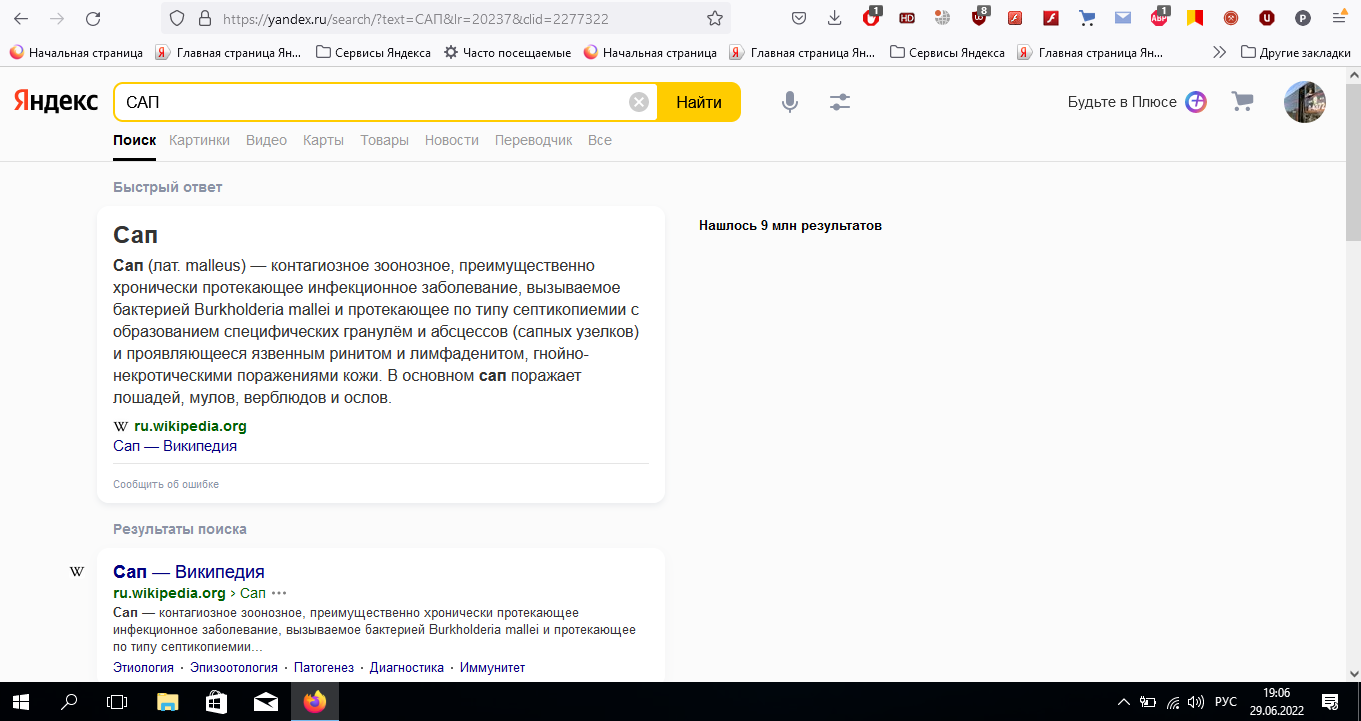Open the Yandex Market cart icon
This screenshot has height=721, width=1361.
coord(1242,101)
